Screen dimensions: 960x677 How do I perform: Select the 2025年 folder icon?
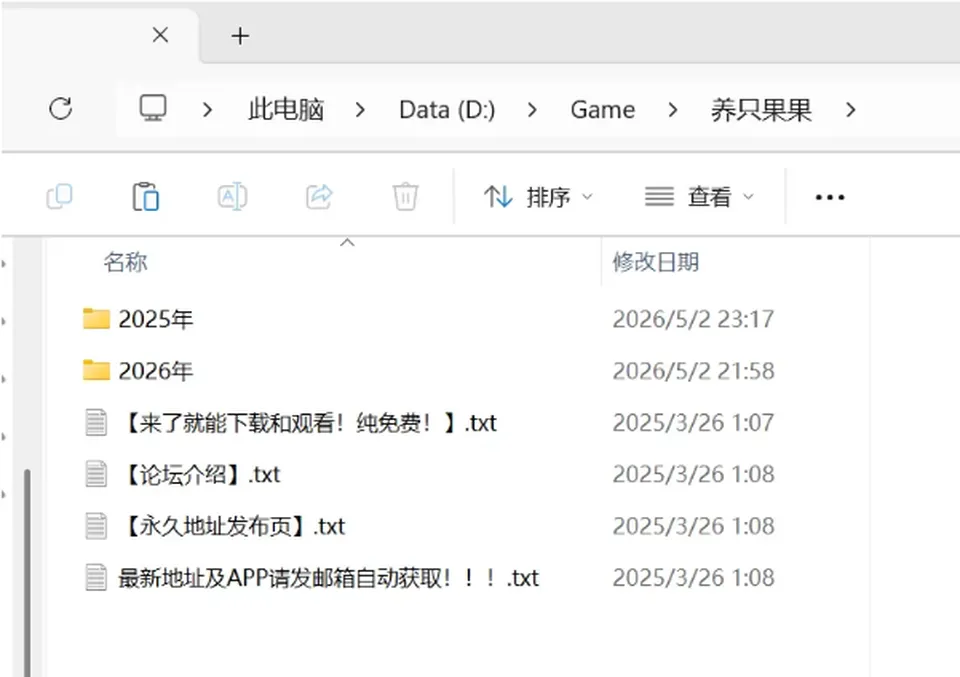(x=96, y=318)
